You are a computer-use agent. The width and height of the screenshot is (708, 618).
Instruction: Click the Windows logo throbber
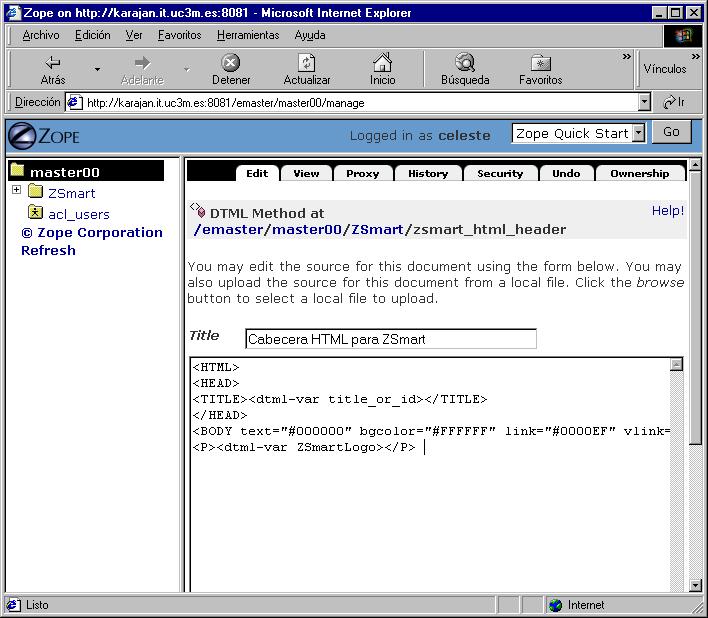point(683,36)
